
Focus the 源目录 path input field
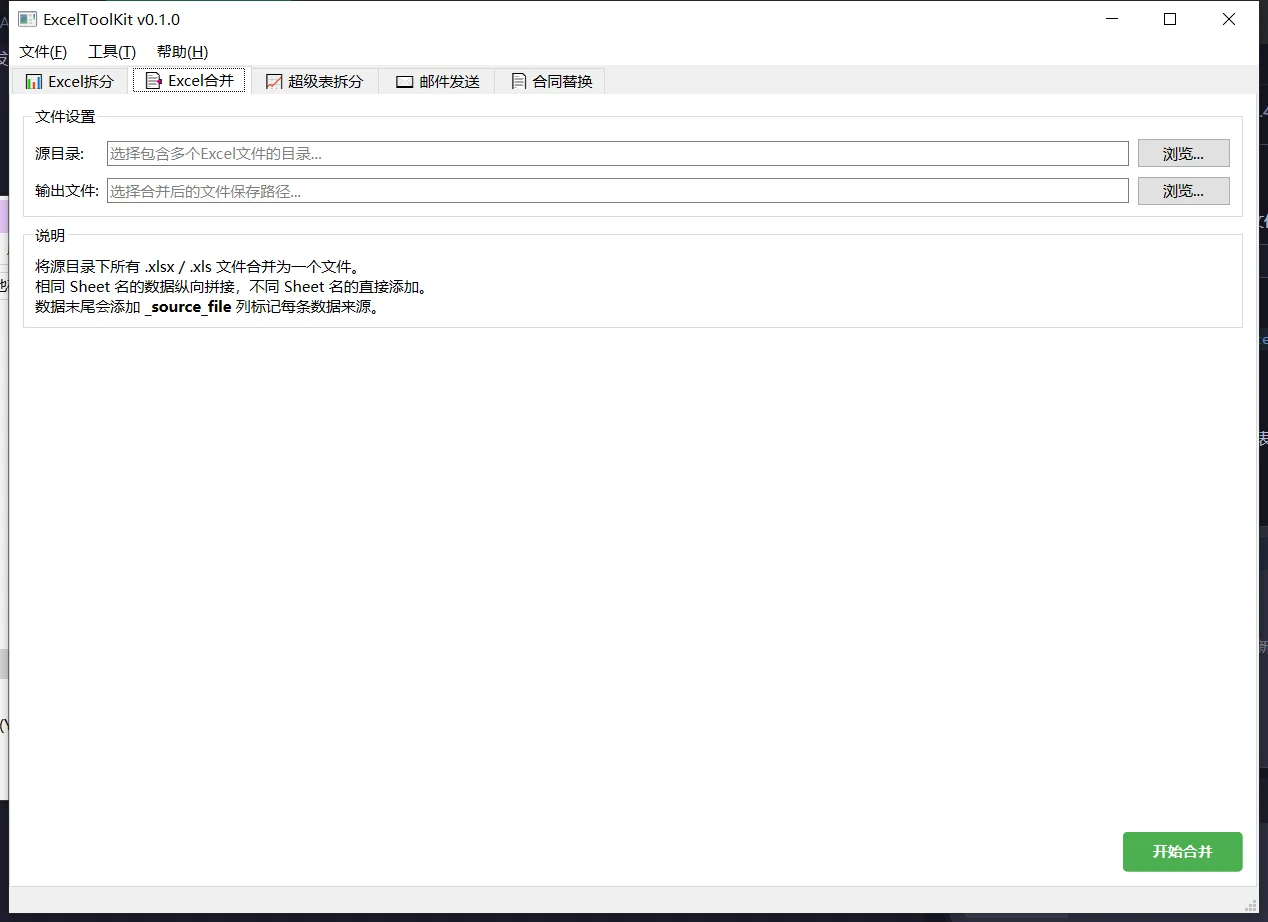click(x=618, y=154)
